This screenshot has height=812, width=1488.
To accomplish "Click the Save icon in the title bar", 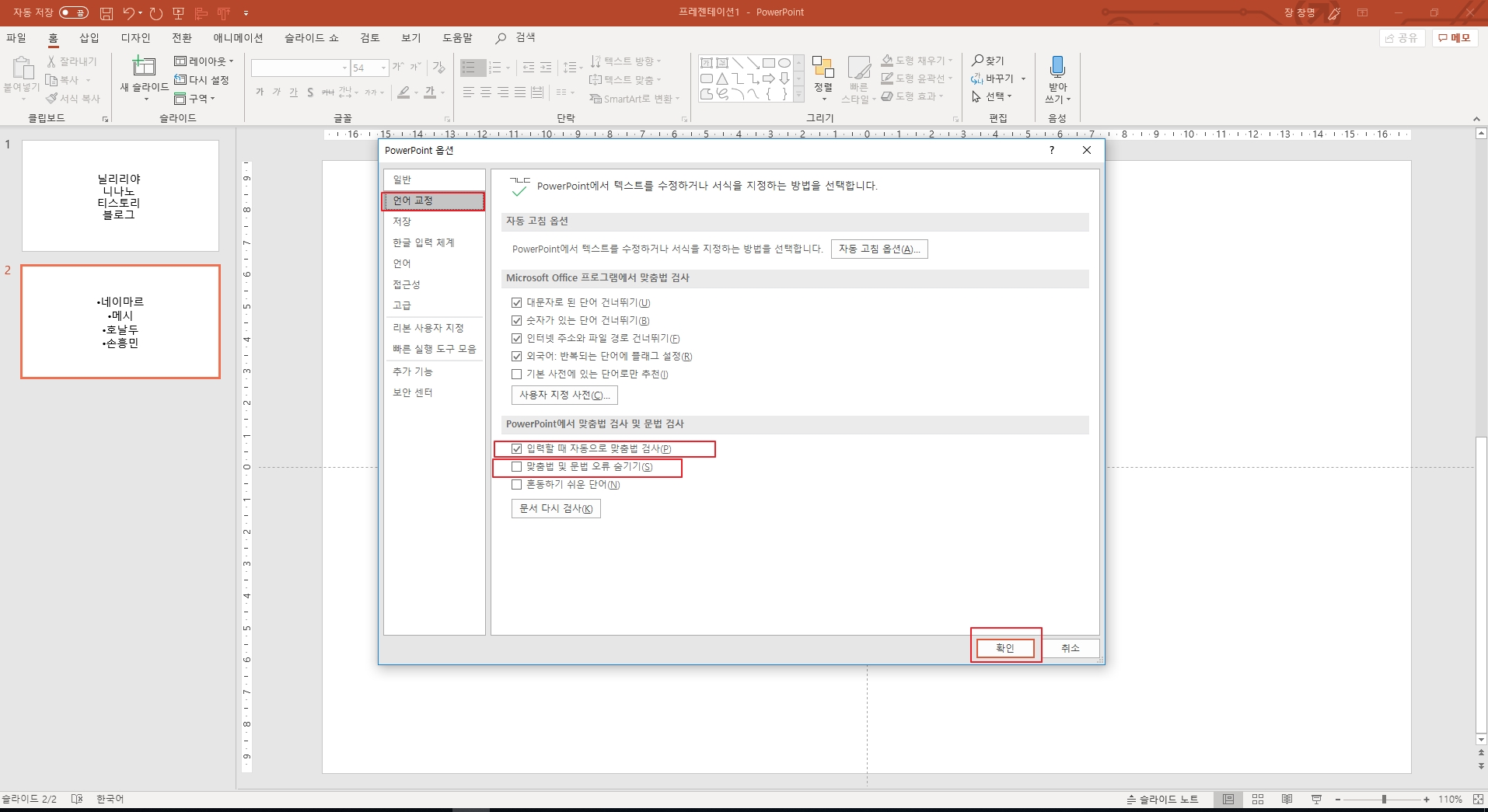I will pos(107,13).
